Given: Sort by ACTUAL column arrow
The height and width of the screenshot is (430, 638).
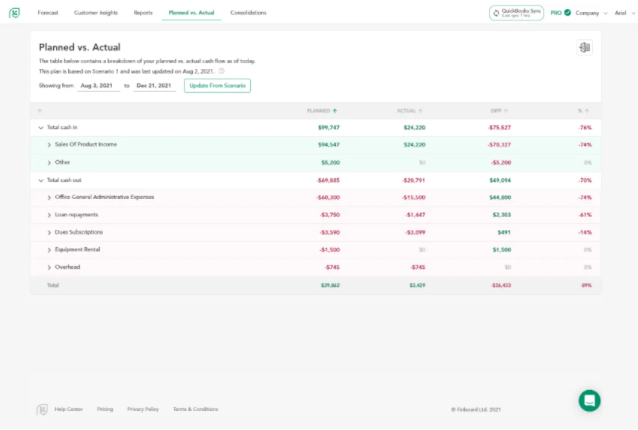Looking at the screenshot, I should (x=420, y=111).
